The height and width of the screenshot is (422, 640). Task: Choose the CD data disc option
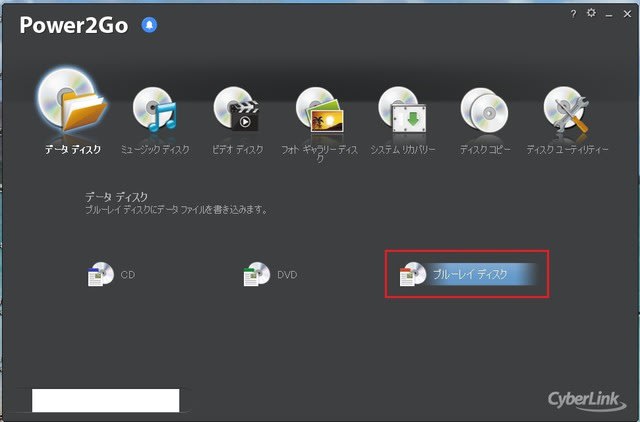pos(111,274)
